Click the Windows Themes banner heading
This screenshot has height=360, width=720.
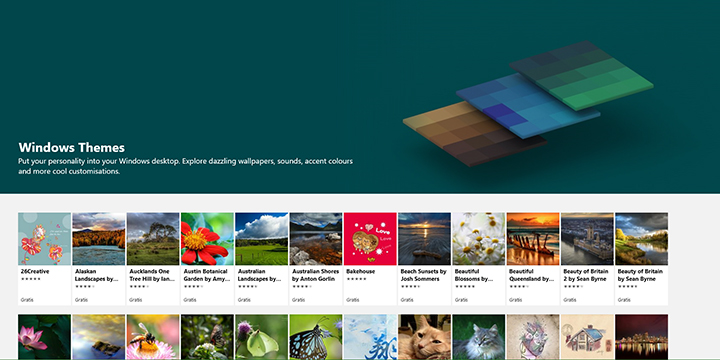[x=72, y=147]
